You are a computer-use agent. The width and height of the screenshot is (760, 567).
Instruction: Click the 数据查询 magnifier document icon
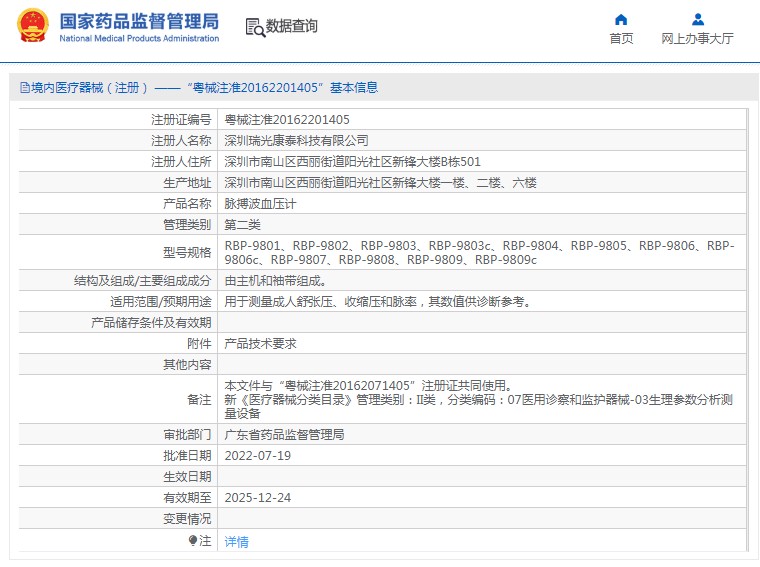click(x=254, y=27)
